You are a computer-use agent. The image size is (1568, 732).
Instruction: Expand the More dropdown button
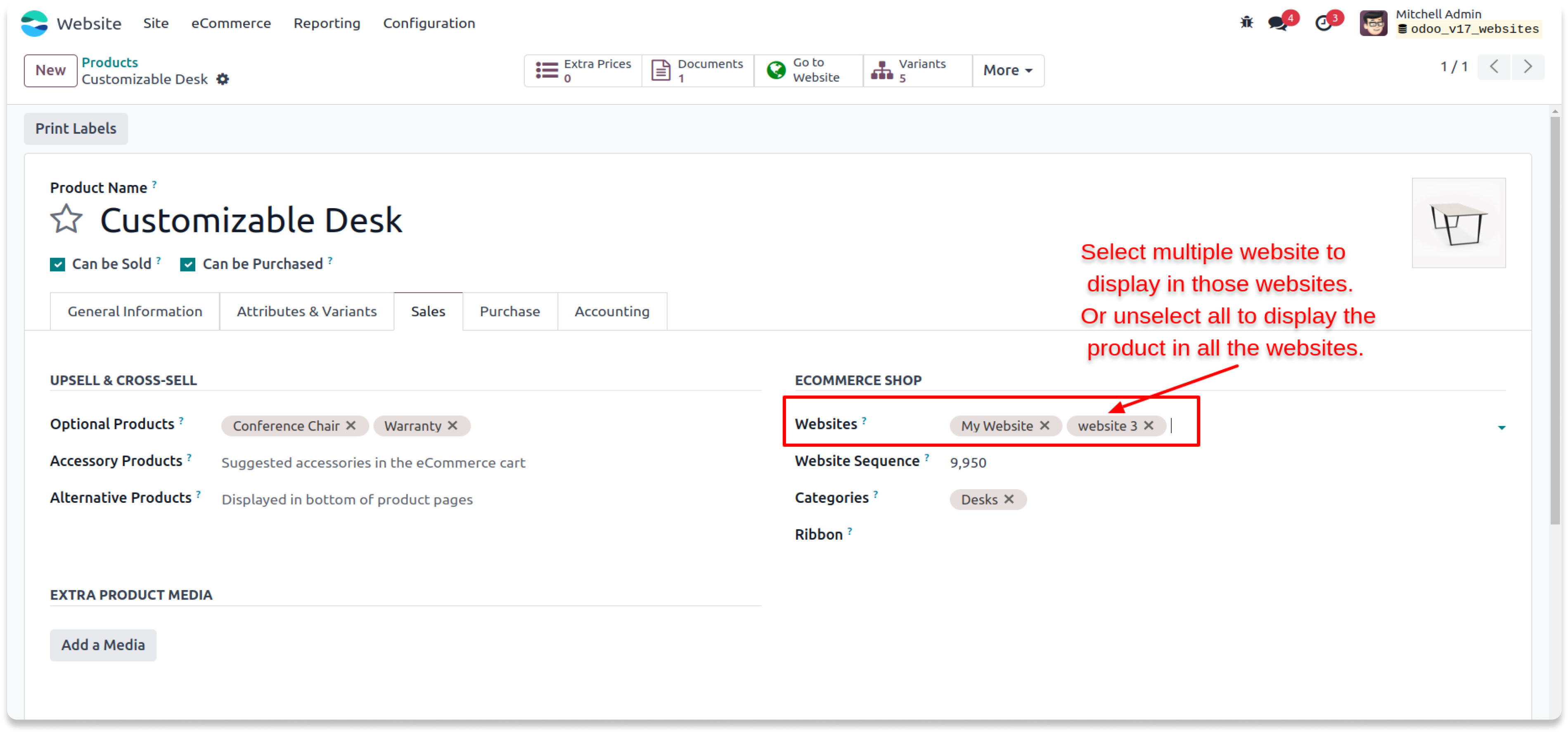[1007, 71]
